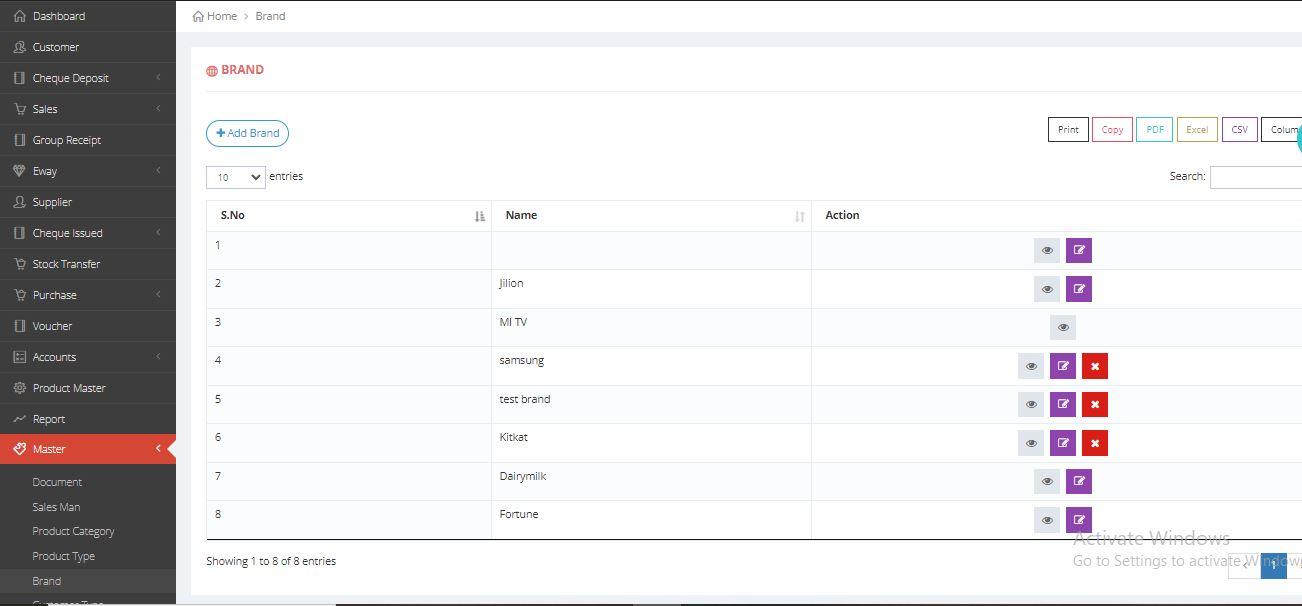Delete the samsung brand with red X
The width and height of the screenshot is (1302, 606).
tap(1094, 366)
